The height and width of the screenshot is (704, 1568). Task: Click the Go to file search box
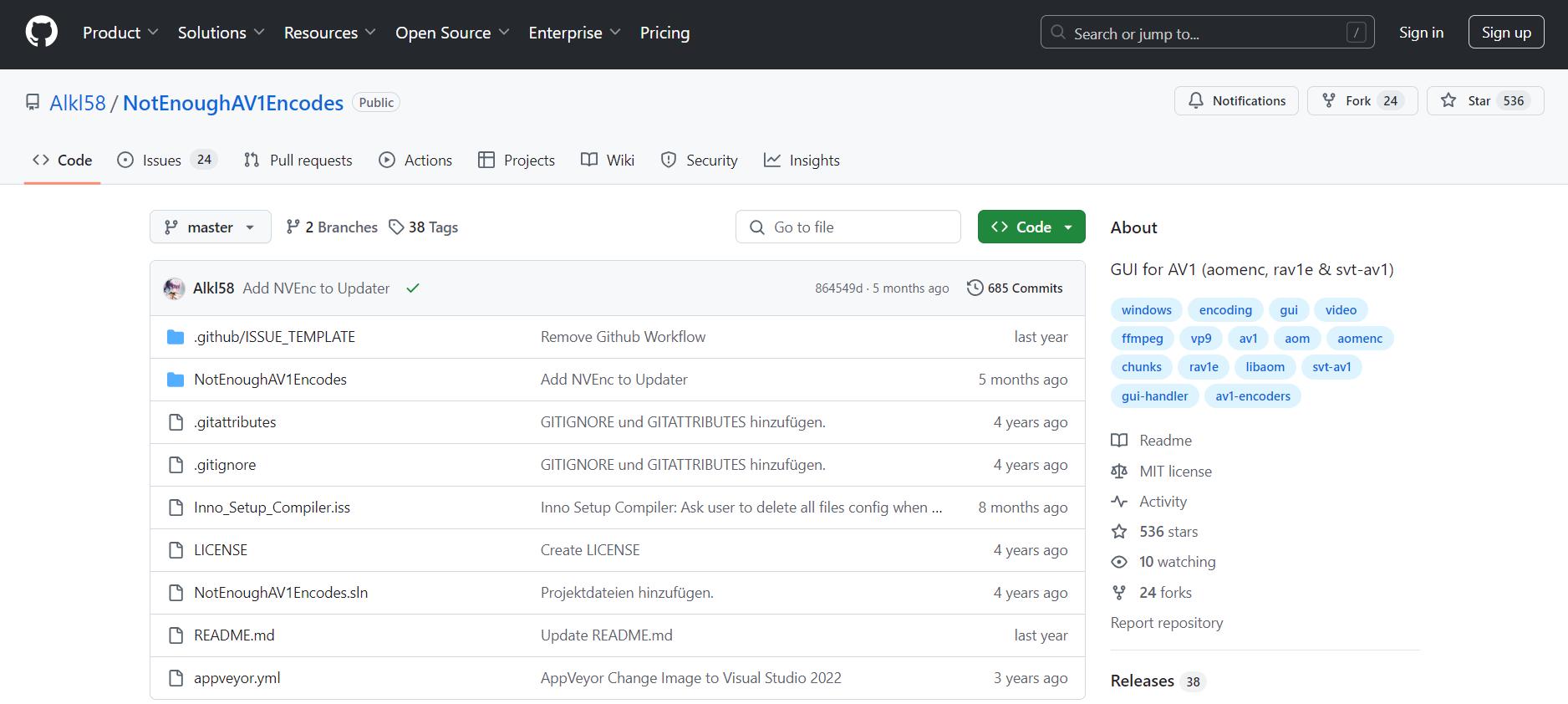coord(848,227)
